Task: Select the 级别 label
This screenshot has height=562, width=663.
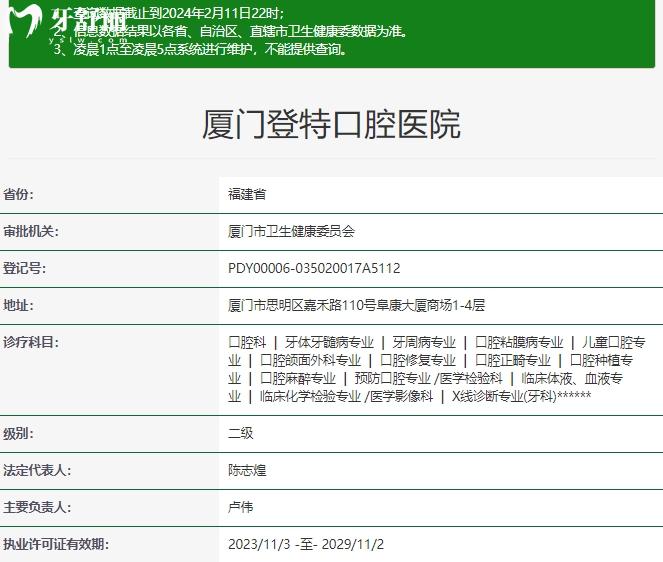Action: 18,434
